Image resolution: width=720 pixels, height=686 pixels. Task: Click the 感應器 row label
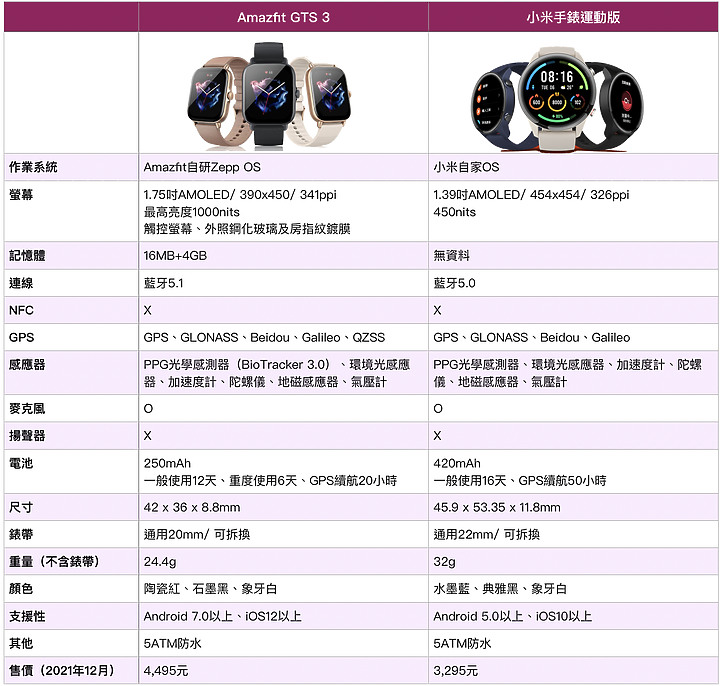coord(27,365)
